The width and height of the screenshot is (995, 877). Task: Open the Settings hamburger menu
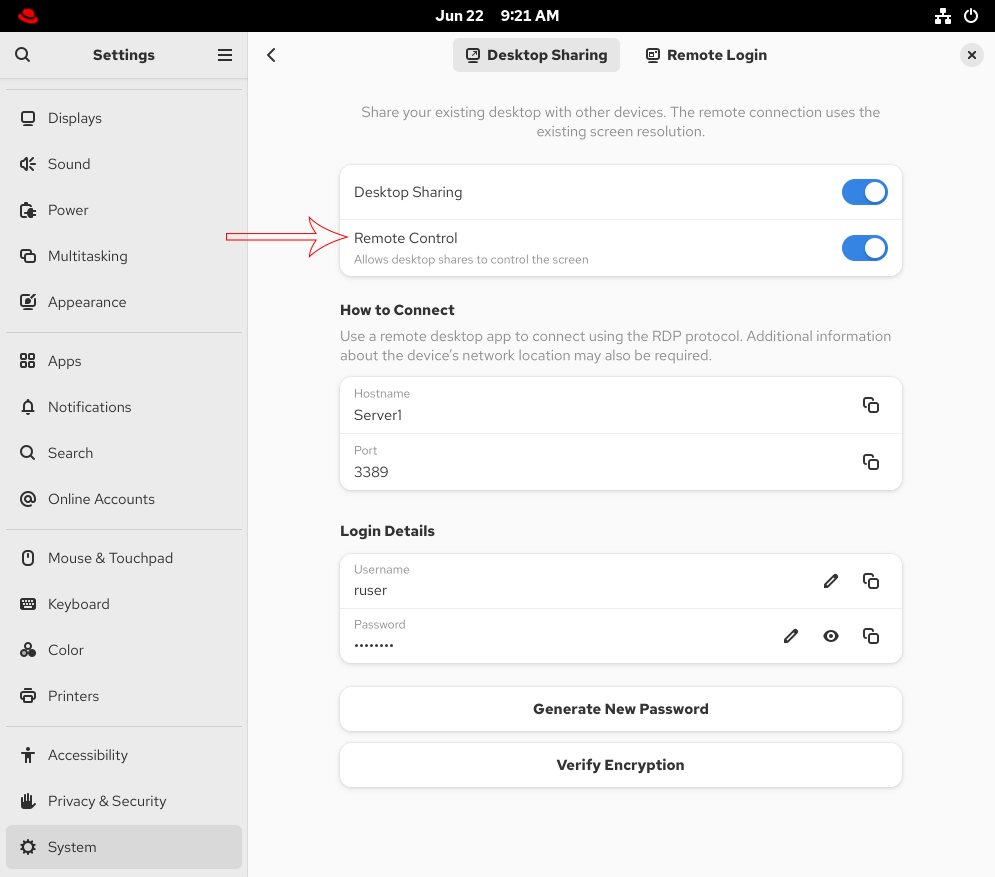tap(225, 55)
